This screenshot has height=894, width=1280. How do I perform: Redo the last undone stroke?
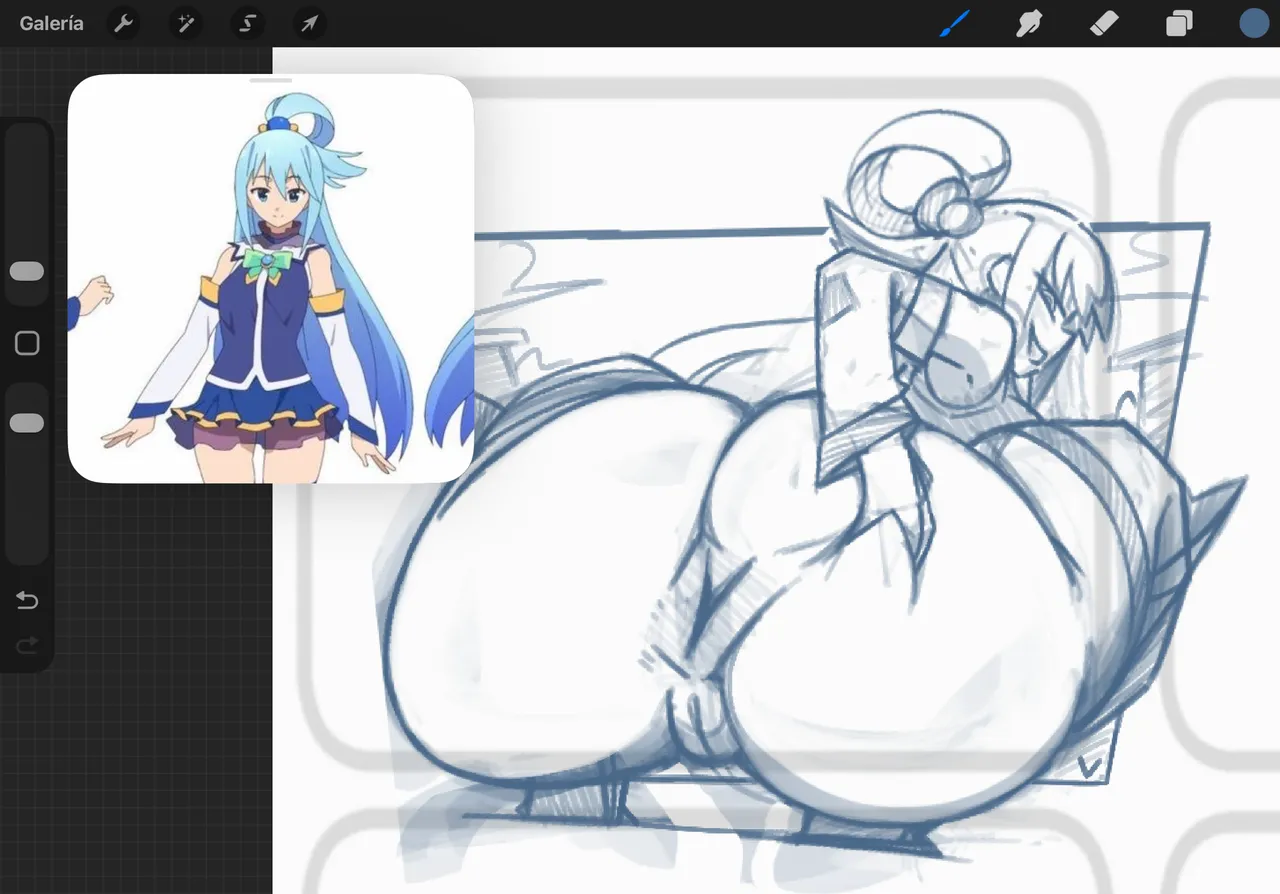(27, 646)
